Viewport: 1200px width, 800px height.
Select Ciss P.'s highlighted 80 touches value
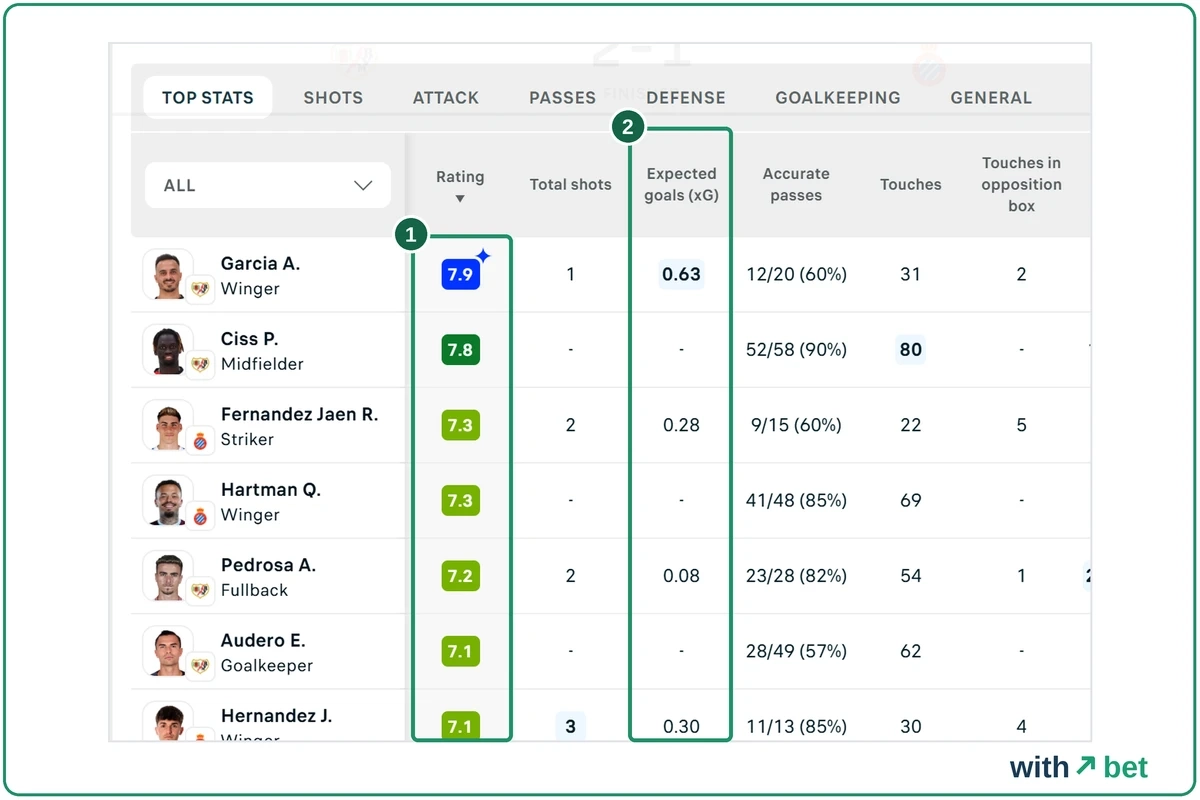pyautogui.click(x=910, y=350)
